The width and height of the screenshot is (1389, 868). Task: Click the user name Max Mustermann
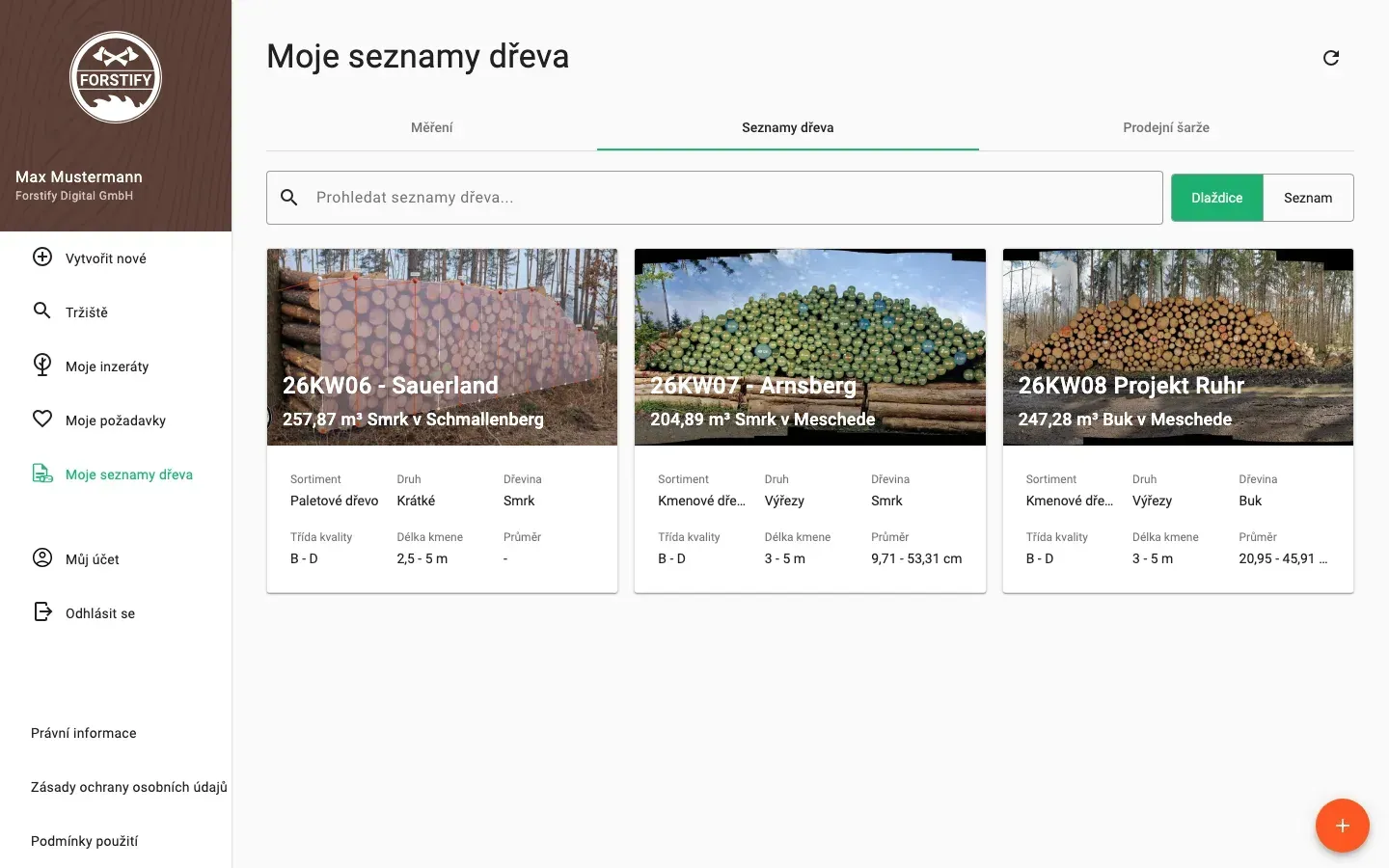79,176
